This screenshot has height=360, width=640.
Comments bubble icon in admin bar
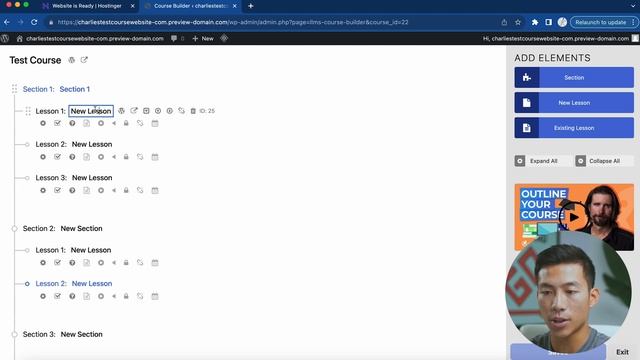tap(174, 38)
